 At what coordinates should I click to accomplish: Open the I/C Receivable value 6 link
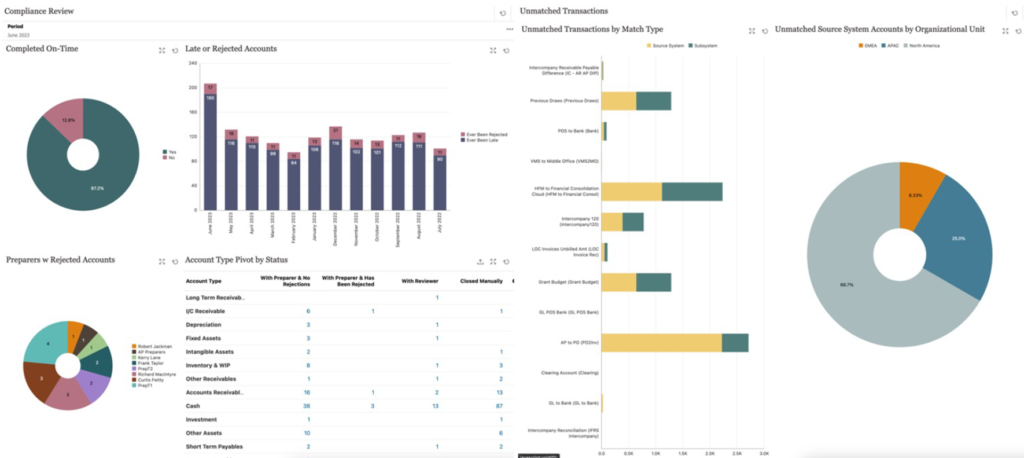point(307,311)
